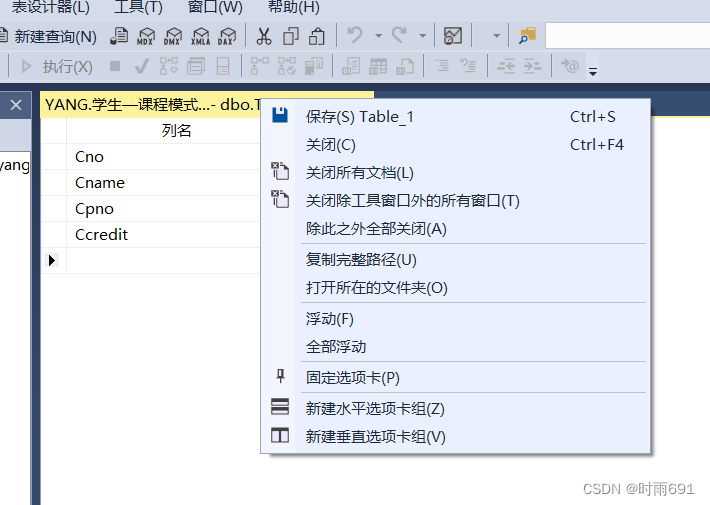Click the query options window icon
This screenshot has height=505, width=710.
click(x=196, y=67)
